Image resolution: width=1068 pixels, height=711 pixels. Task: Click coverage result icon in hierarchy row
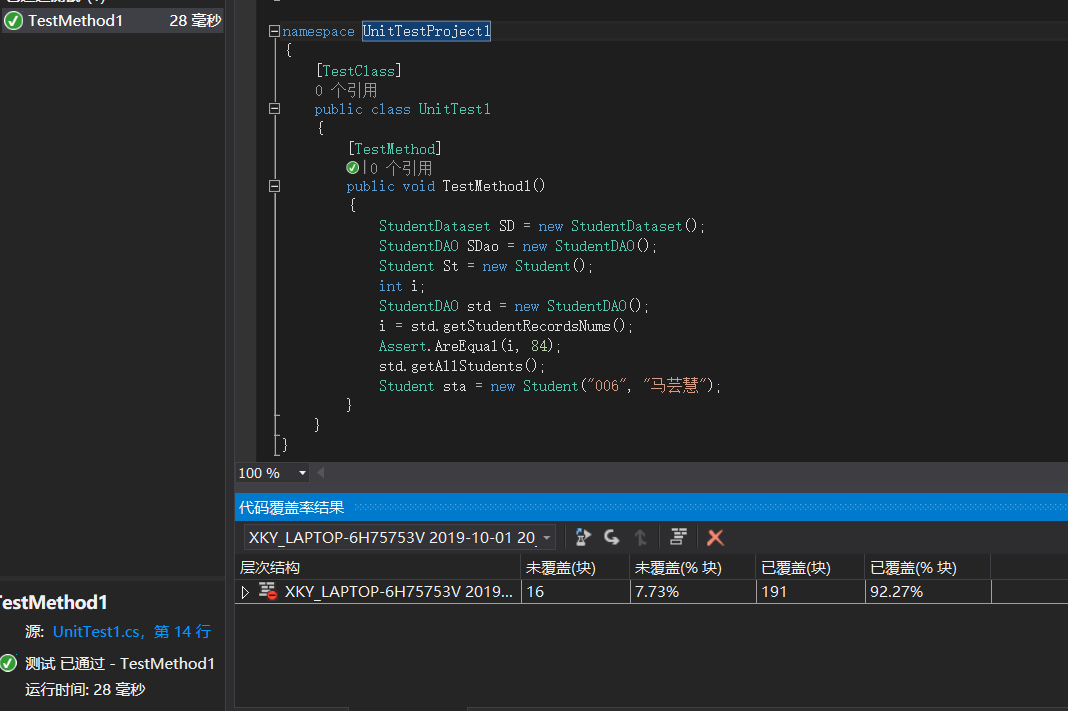[x=268, y=591]
